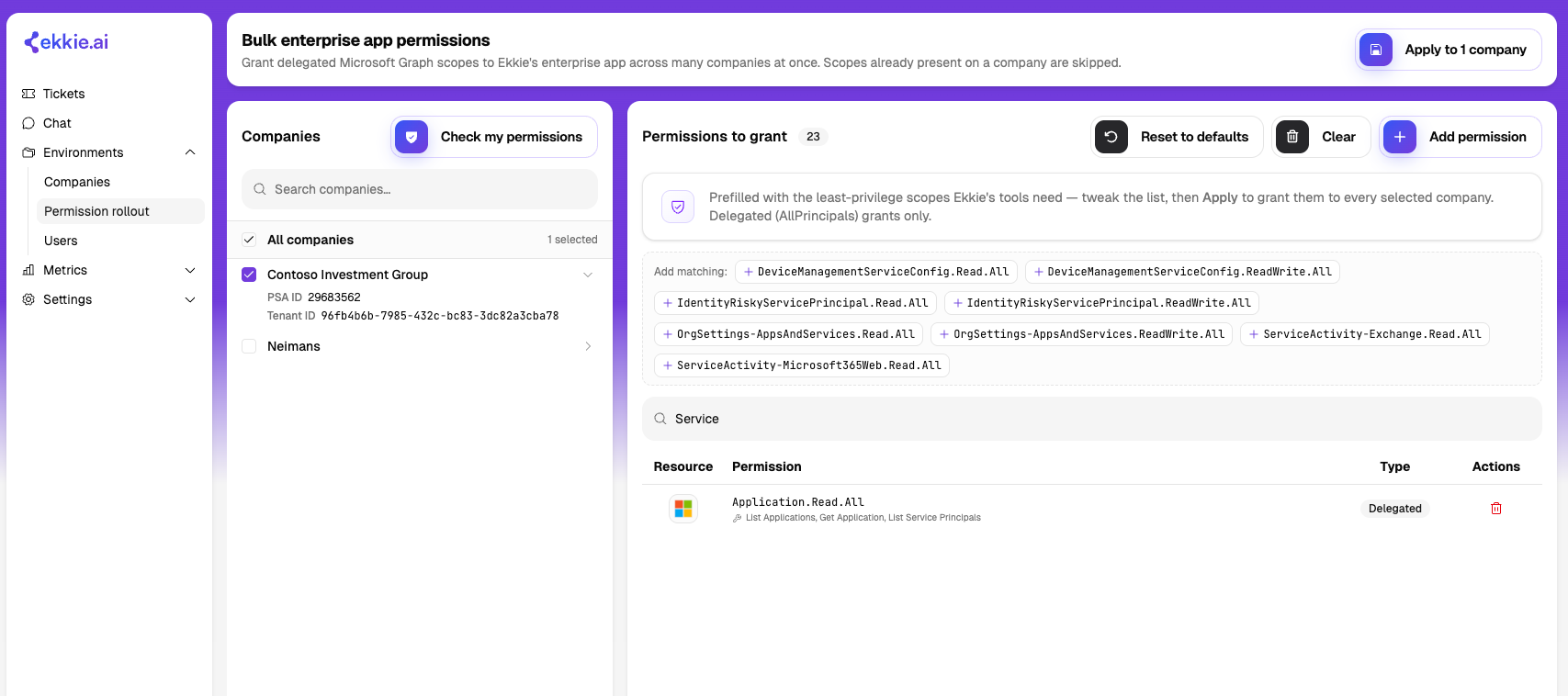
Task: Click the Type column header
Action: pos(1395,466)
